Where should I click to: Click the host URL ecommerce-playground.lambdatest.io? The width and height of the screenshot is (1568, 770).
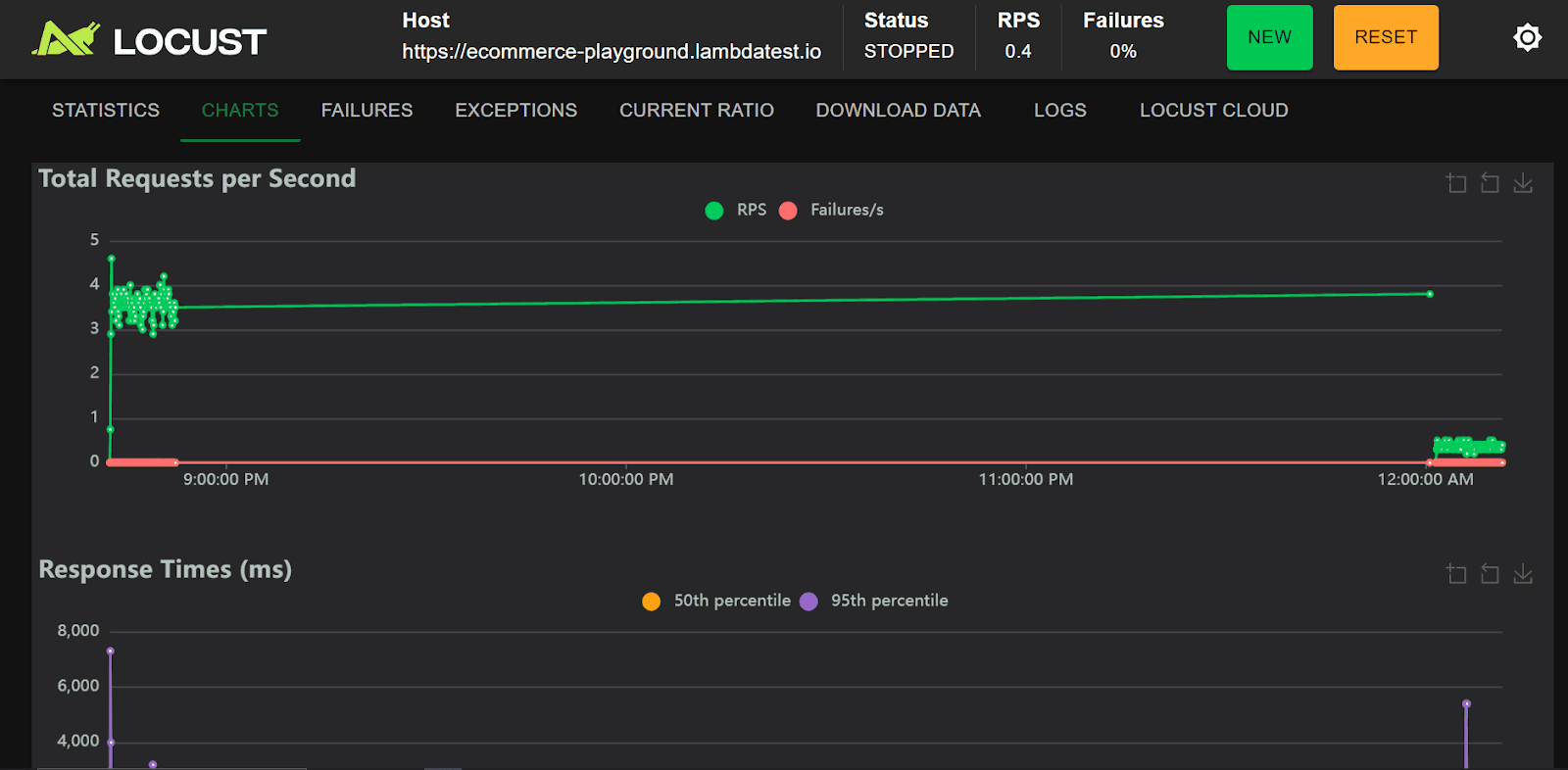coord(612,52)
